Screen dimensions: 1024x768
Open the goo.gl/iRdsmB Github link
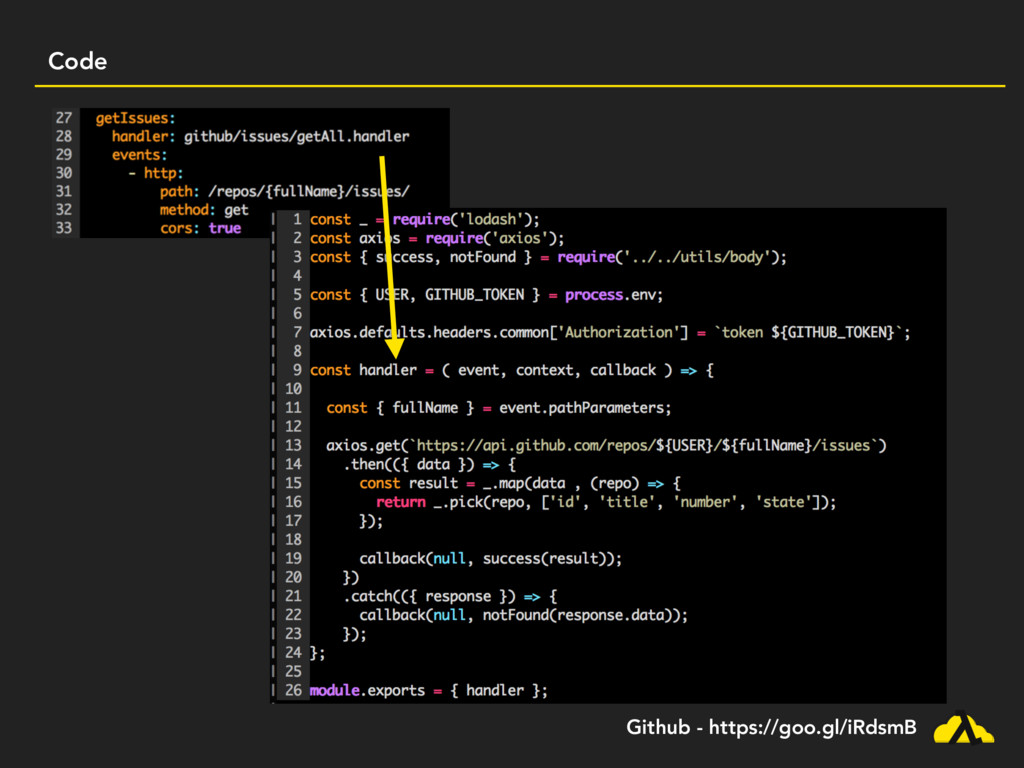click(811, 728)
